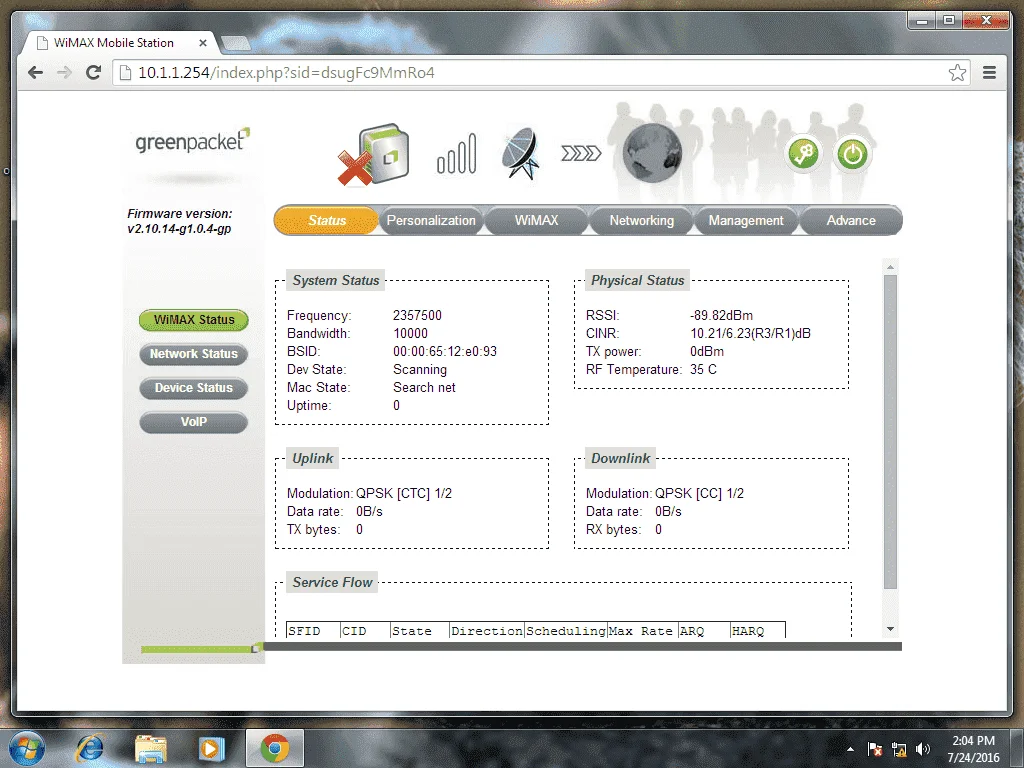Go to the Management tab
The image size is (1024, 768).
click(746, 220)
